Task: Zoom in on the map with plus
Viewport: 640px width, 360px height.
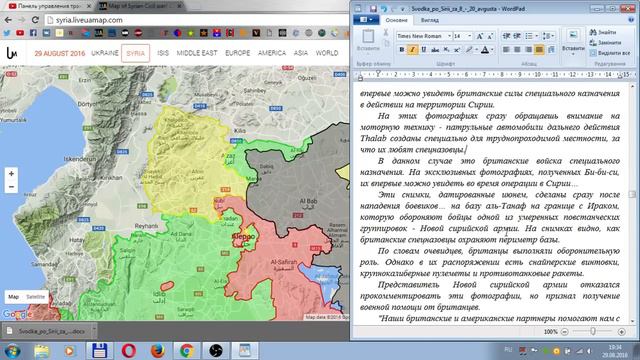Action: coord(11,173)
